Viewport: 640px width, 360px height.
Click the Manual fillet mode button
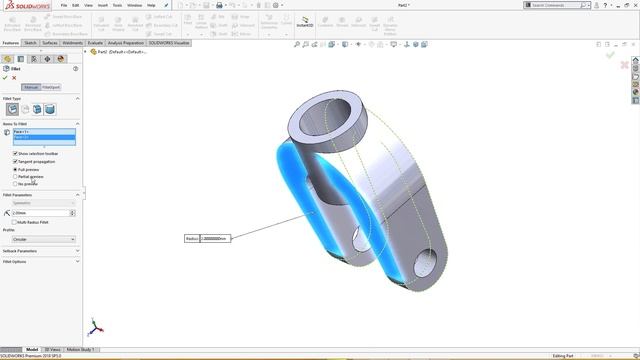coord(31,87)
